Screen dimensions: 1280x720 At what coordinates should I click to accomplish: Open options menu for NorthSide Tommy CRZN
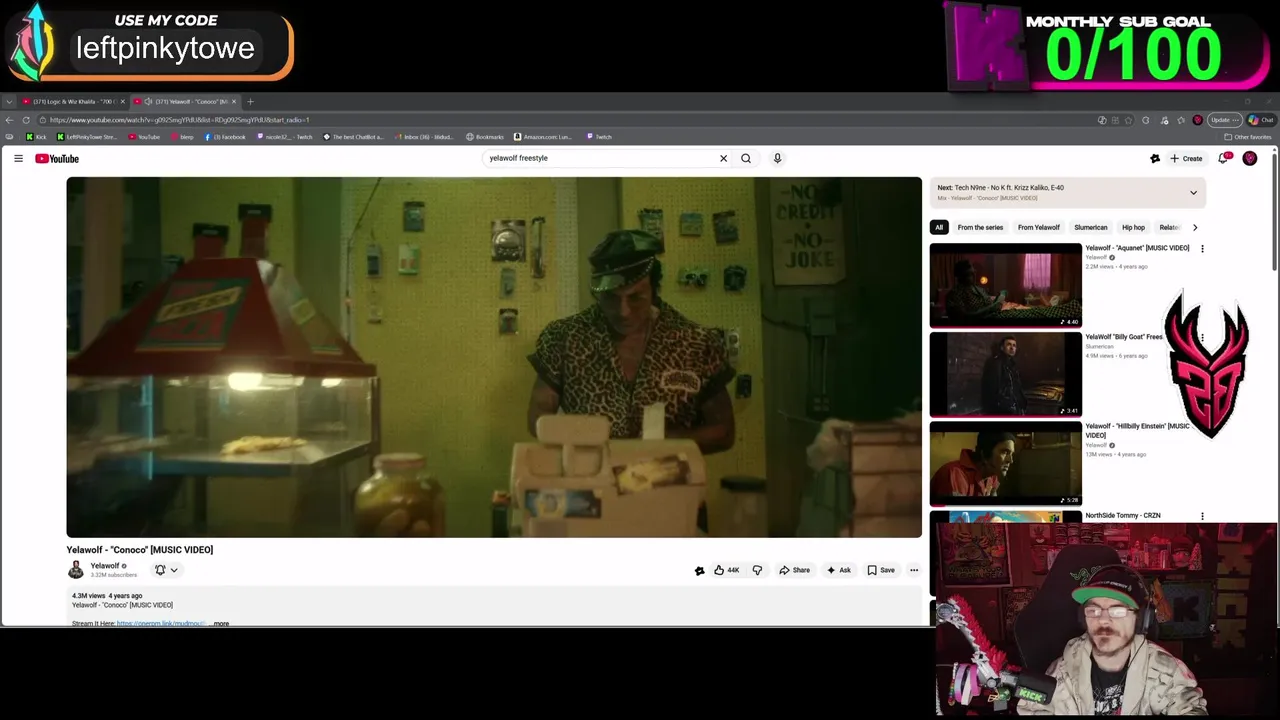[1202, 516]
